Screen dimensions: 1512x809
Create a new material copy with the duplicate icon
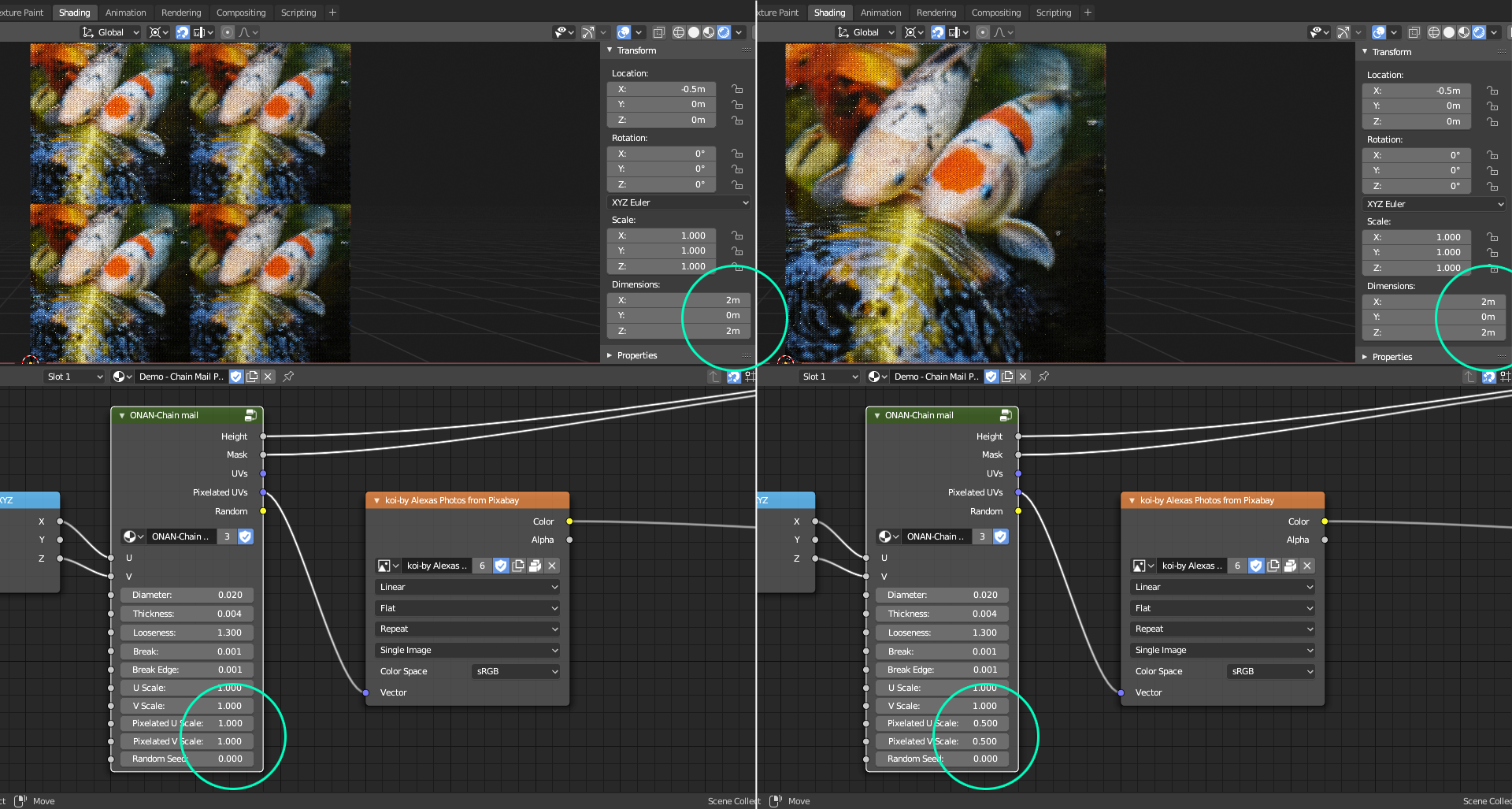pos(252,377)
